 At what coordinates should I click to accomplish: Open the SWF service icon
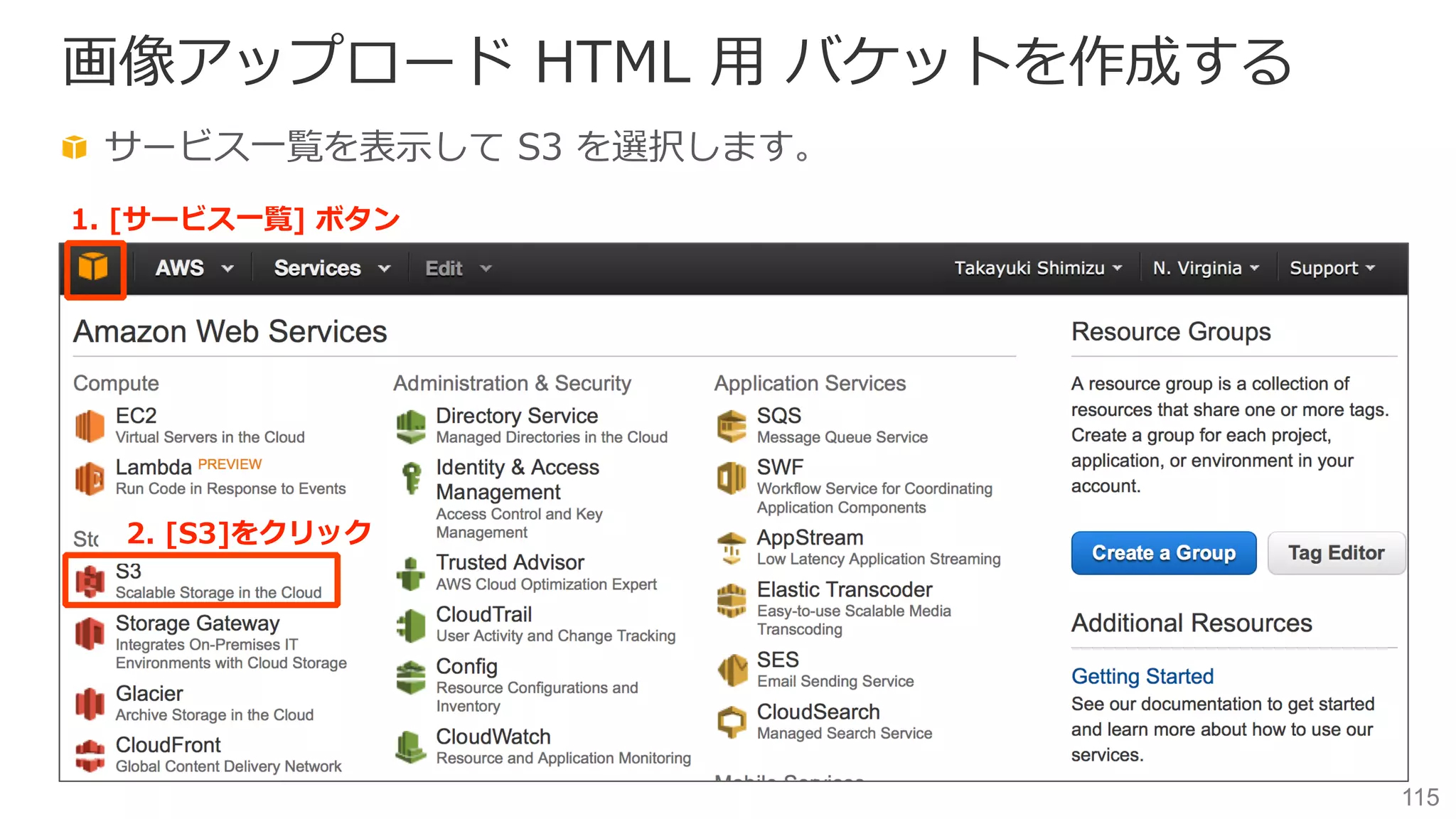pos(732,478)
